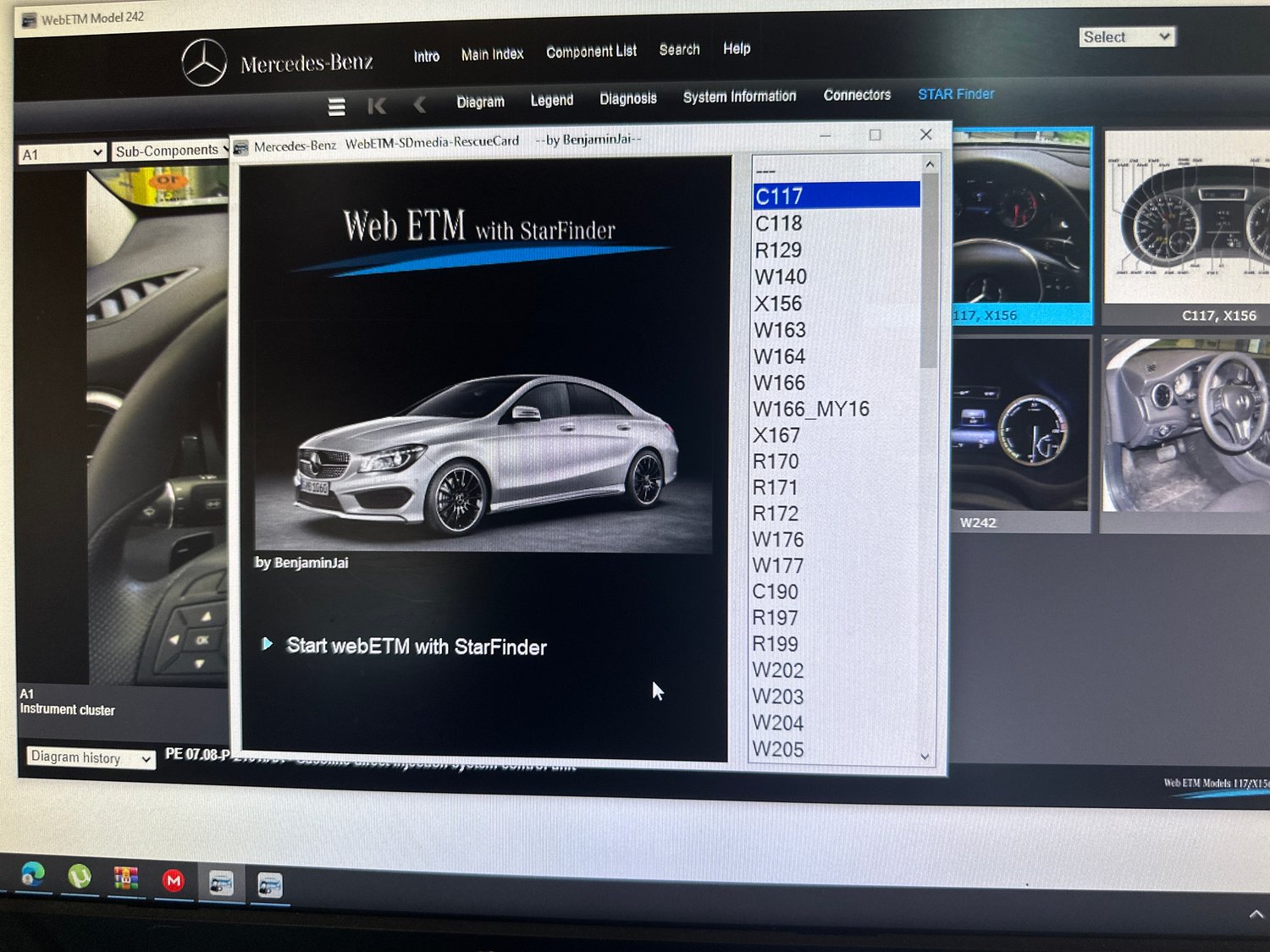Image resolution: width=1270 pixels, height=952 pixels.
Task: Pick W164 from the model list
Action: coord(837,356)
